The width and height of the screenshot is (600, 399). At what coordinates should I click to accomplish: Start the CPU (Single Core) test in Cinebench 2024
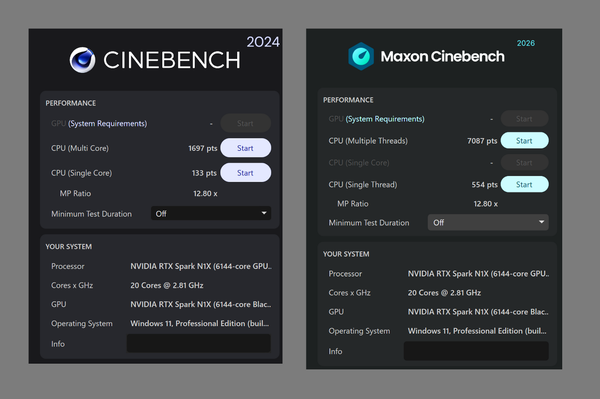(246, 173)
